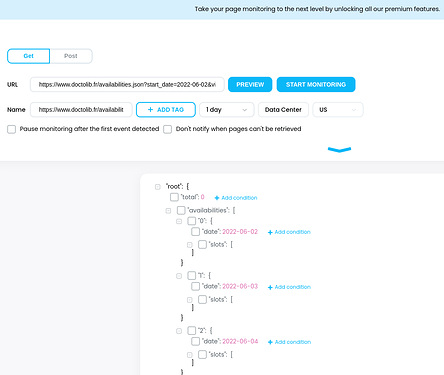Click the Name input field
444x375 pixels.
[81, 110]
